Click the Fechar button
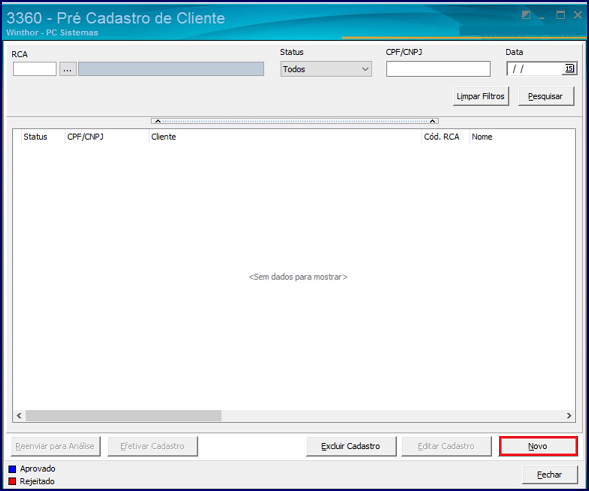The image size is (589, 491). [550, 475]
